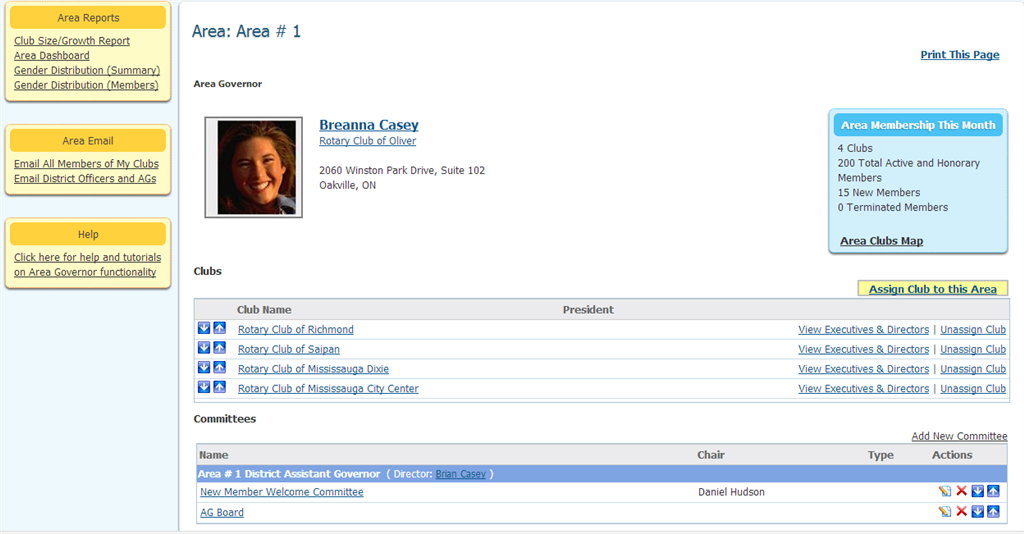Click Breanna Casey's profile photo

(253, 167)
